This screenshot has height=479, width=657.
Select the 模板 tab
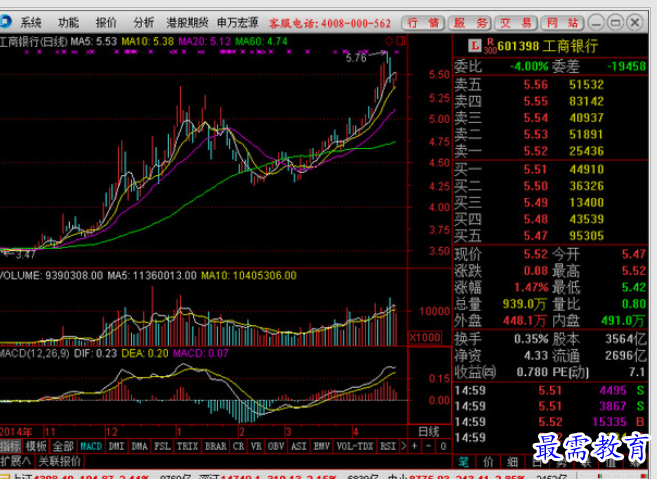[x=36, y=446]
